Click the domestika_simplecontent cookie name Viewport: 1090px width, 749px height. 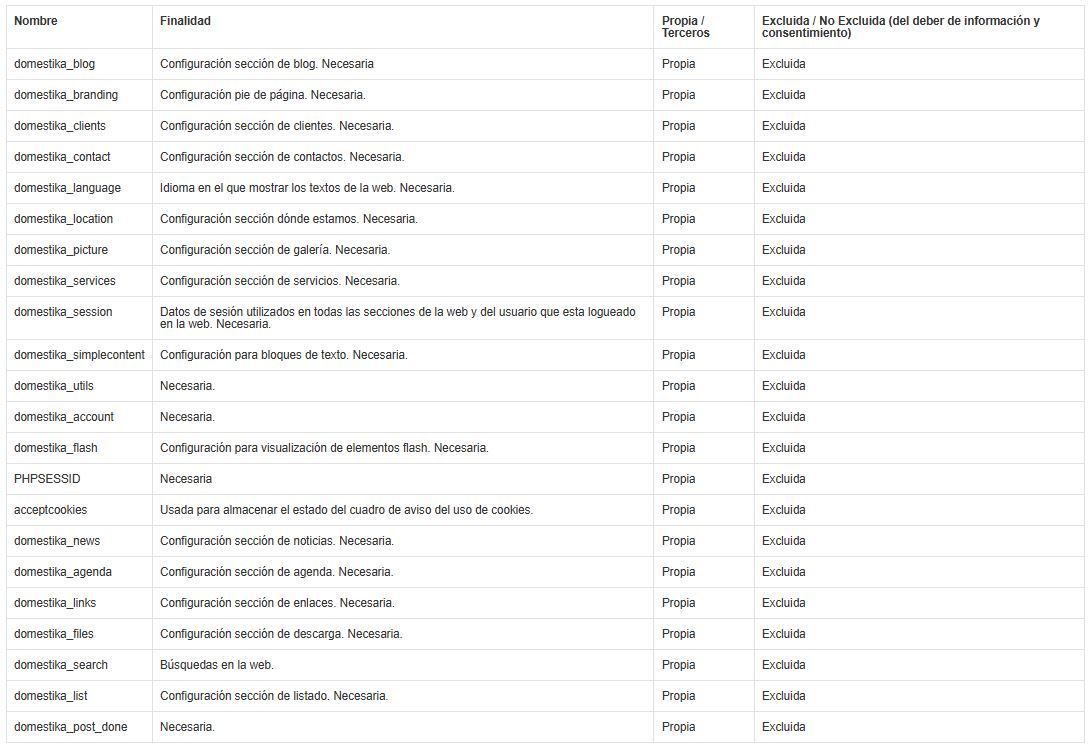click(79, 355)
